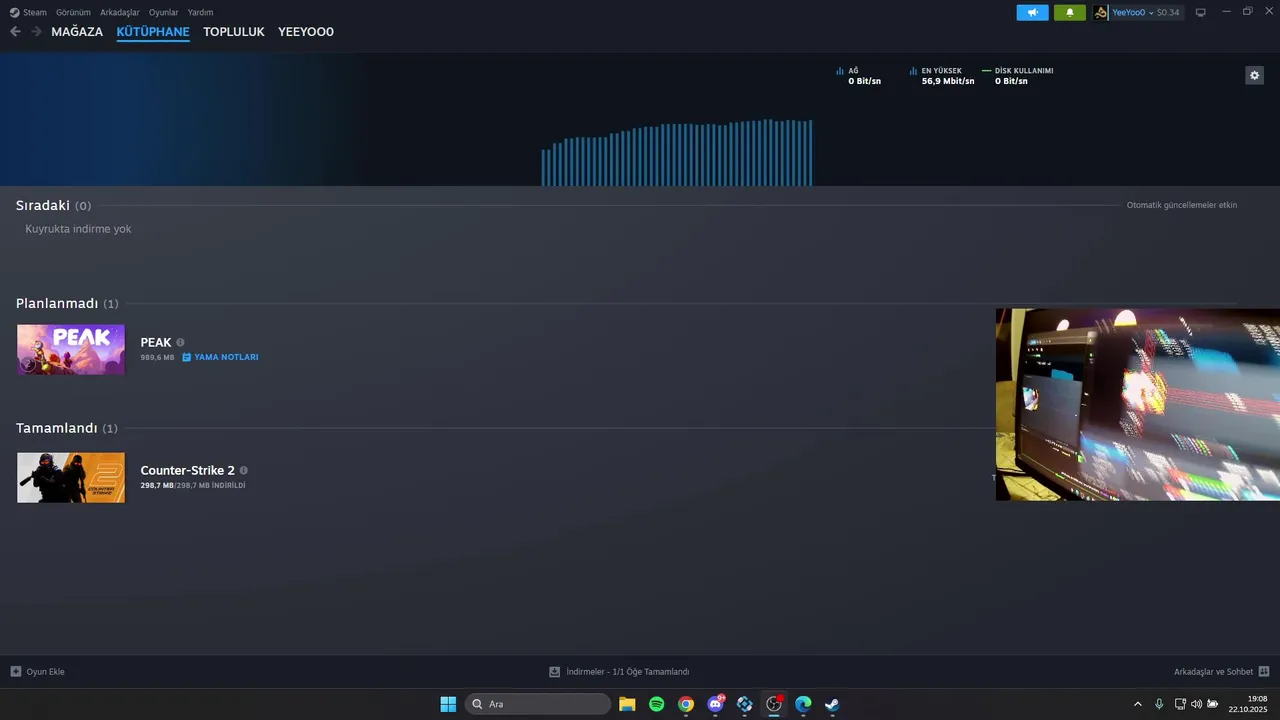Click the EN YÜKSEK 56,9 Mbit/sn stat

point(942,76)
